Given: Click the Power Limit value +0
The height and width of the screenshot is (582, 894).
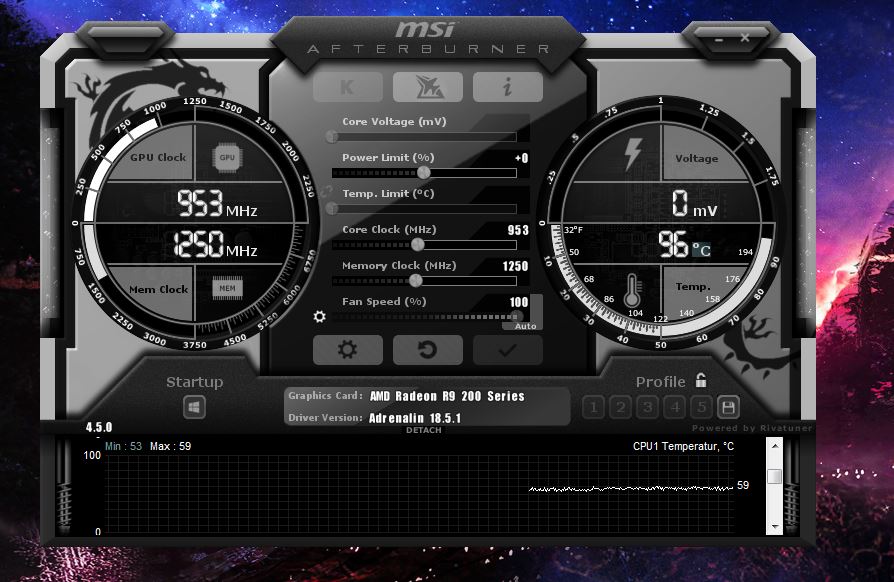Looking at the screenshot, I should point(521,158).
